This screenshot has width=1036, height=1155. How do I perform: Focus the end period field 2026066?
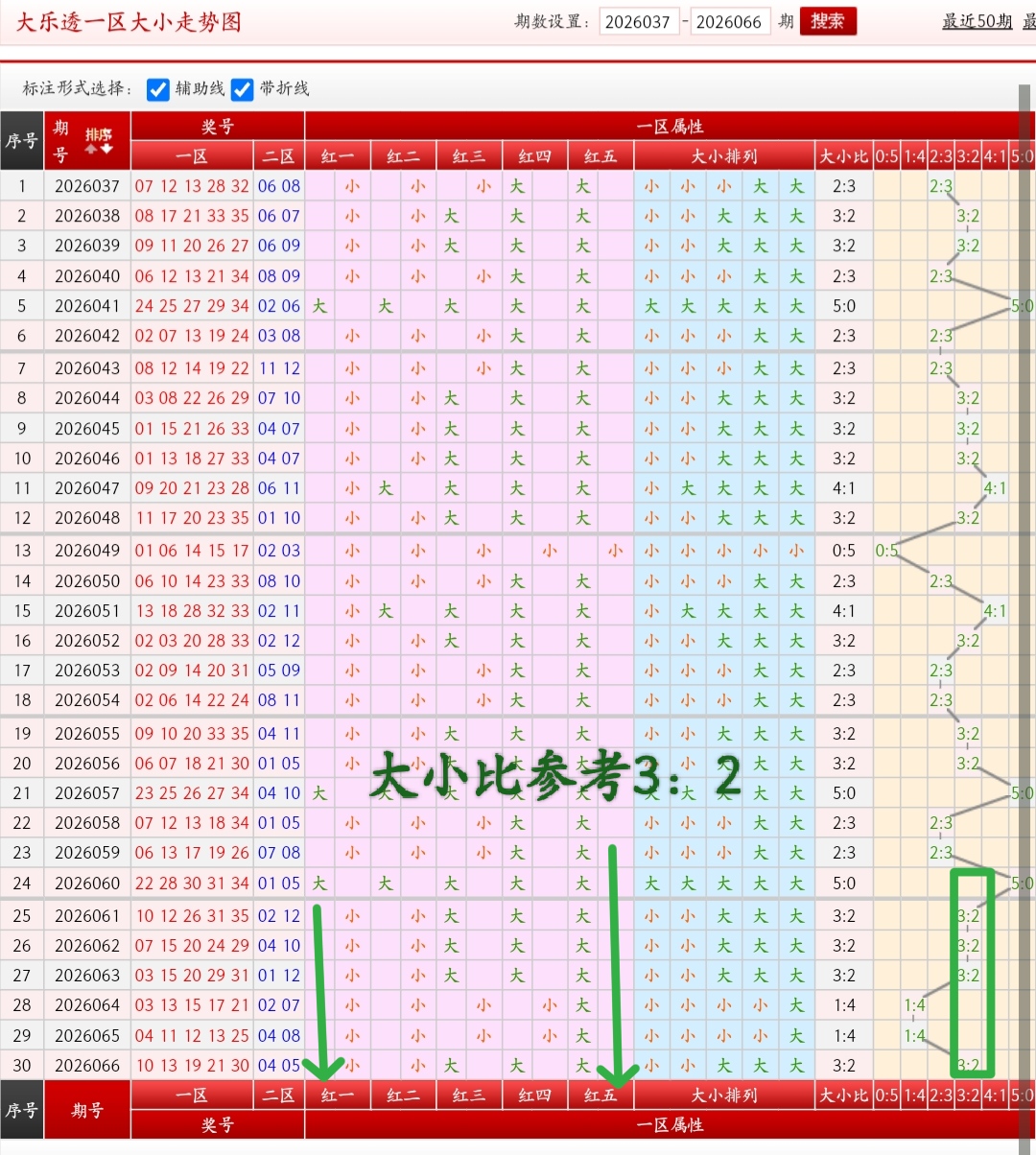(730, 21)
